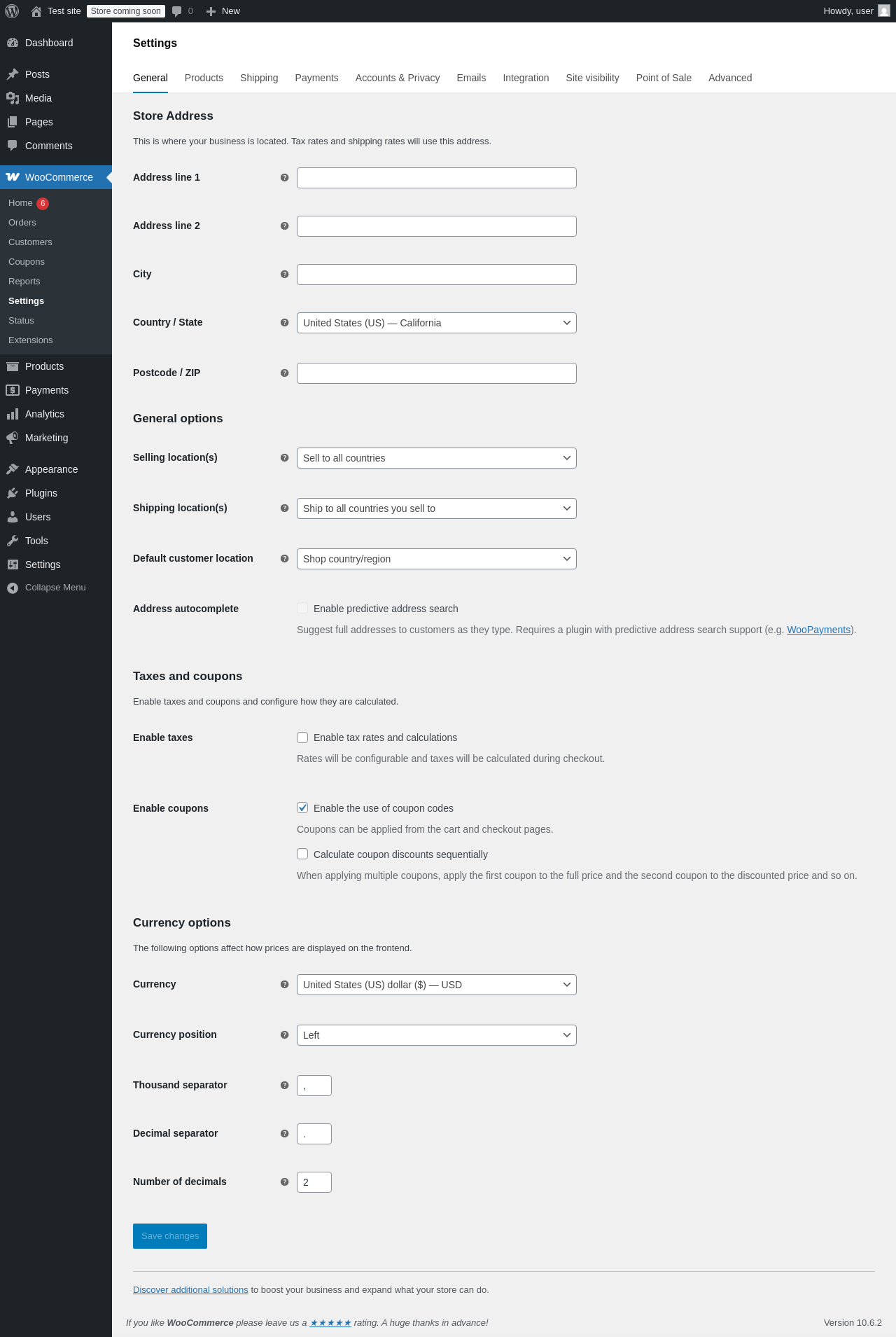Click the Marketing megaphone icon
Viewport: 896px width, 1337px height.
pos(13,438)
